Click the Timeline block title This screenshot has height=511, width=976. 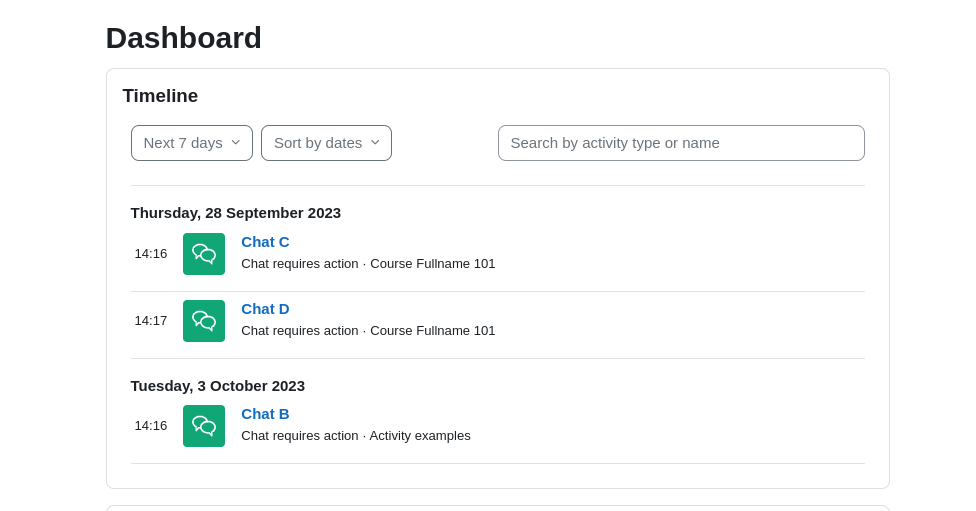pyautogui.click(x=160, y=96)
